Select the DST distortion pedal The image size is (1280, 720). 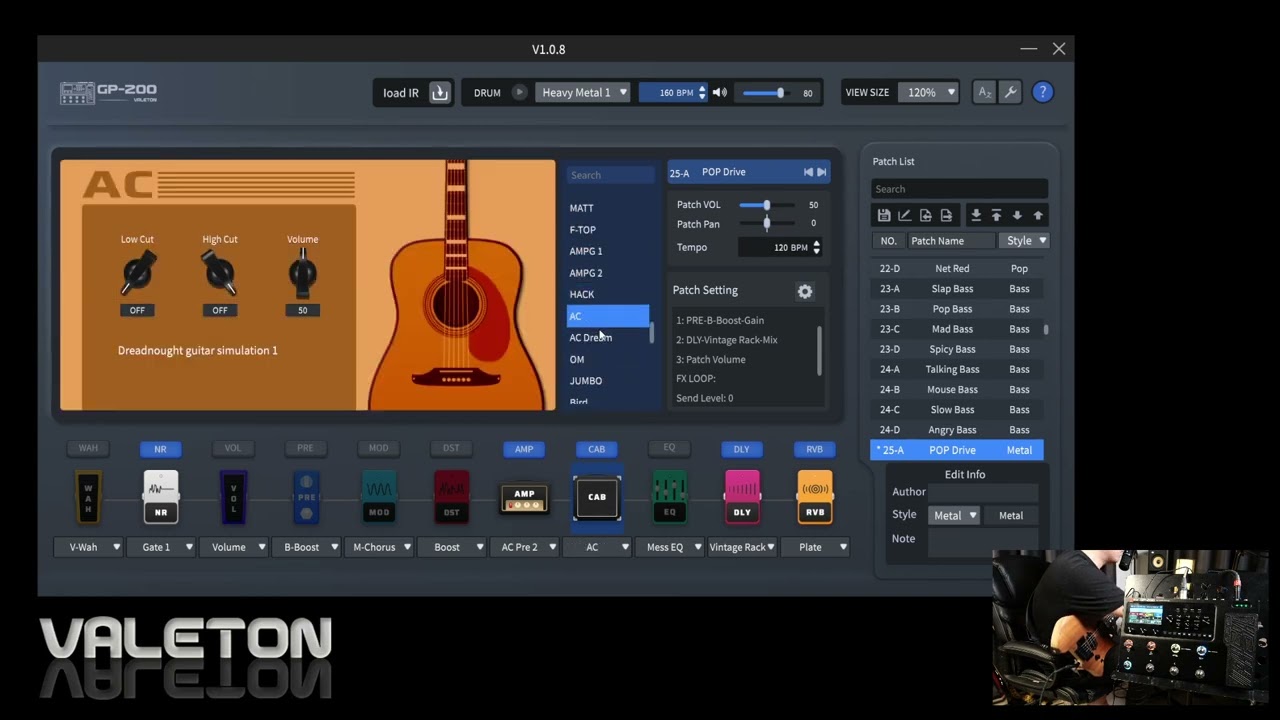click(x=451, y=497)
